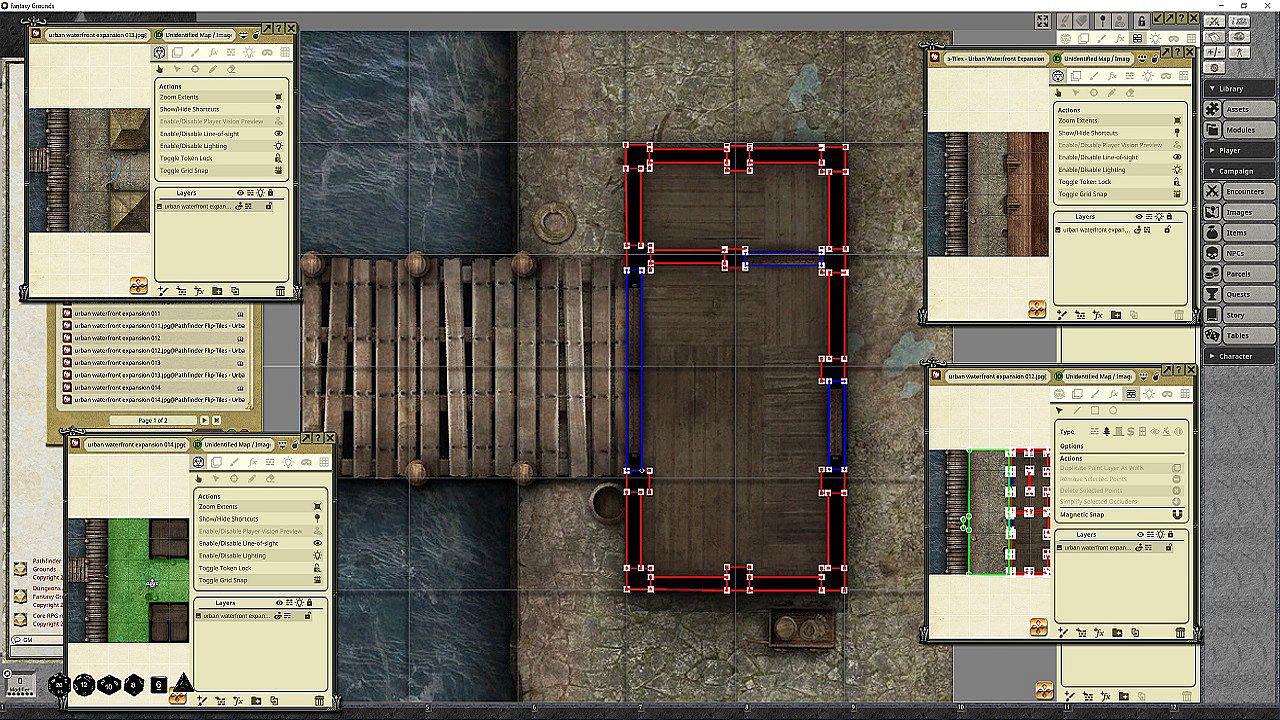Viewport: 1280px width, 720px height.
Task: Click the main map lock icon in top toolbar
Action: coord(1140,21)
